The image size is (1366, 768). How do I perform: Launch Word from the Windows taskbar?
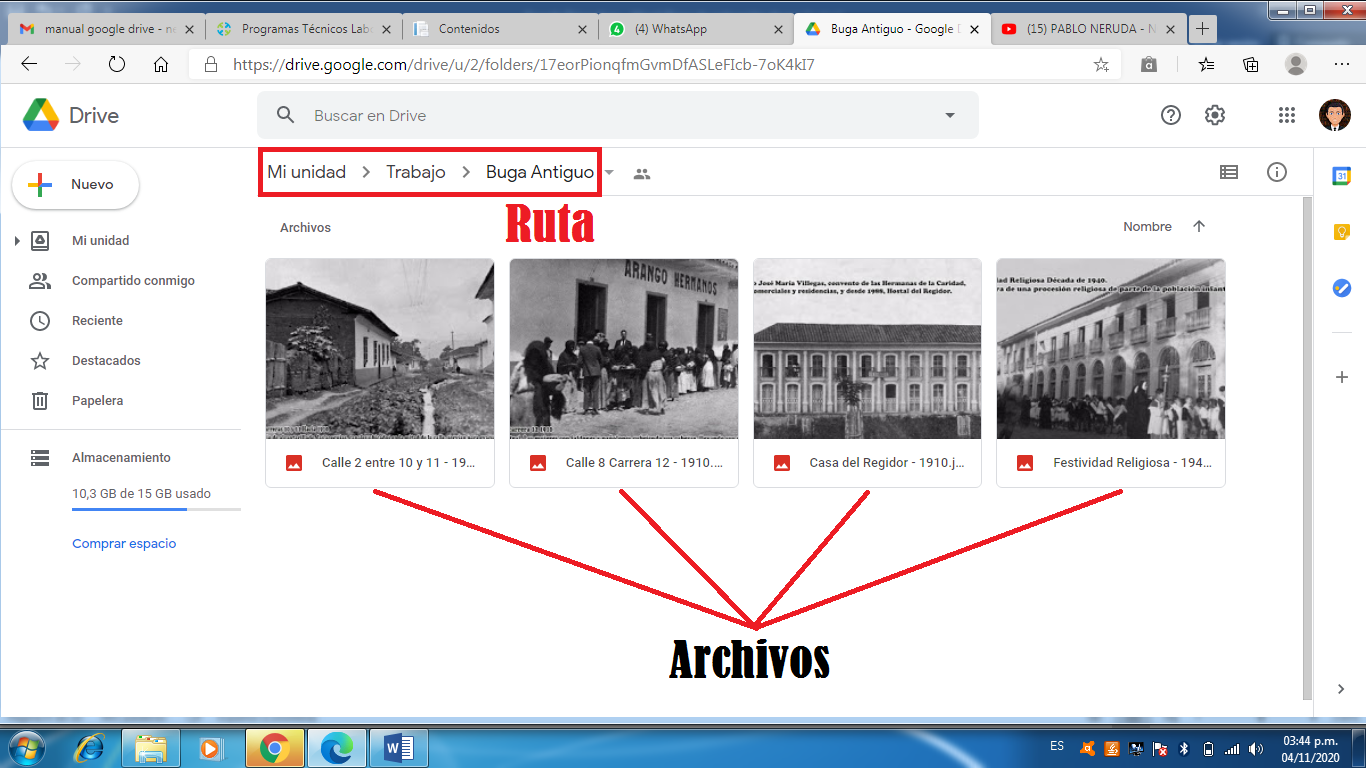[x=398, y=747]
